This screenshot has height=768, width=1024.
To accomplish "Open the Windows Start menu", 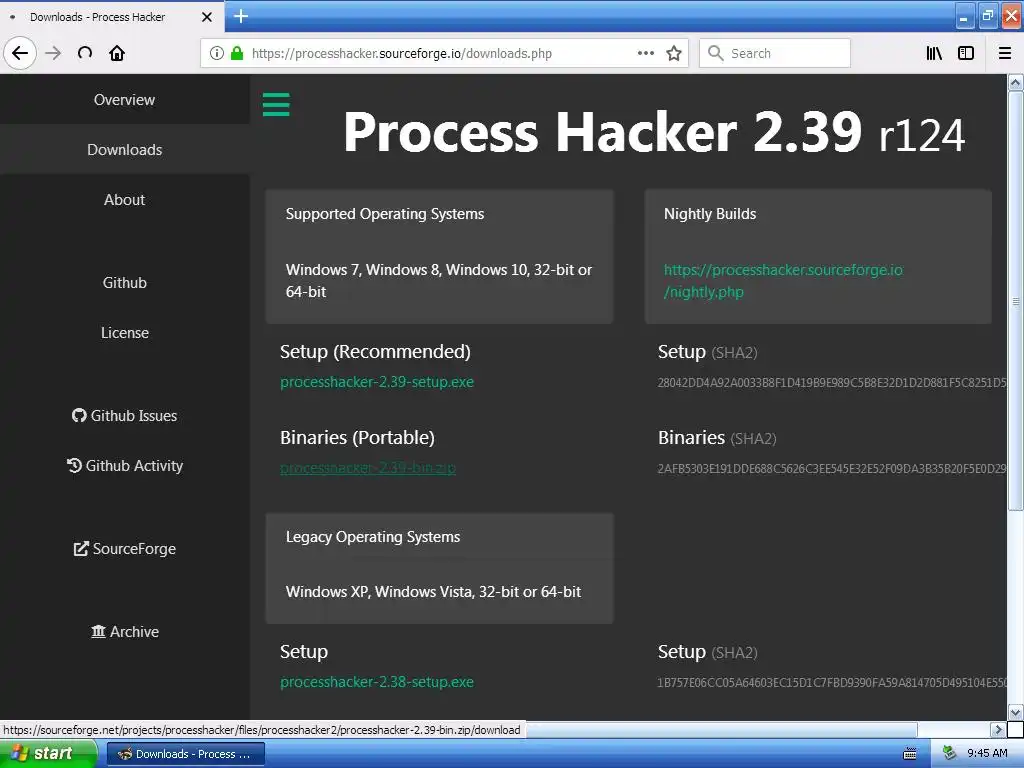I will click(x=47, y=754).
